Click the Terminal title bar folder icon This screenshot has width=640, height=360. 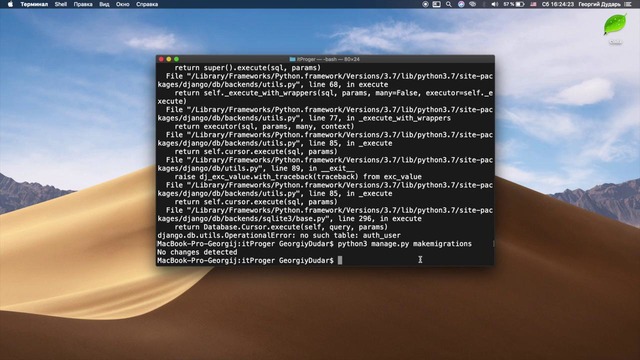[x=292, y=59]
